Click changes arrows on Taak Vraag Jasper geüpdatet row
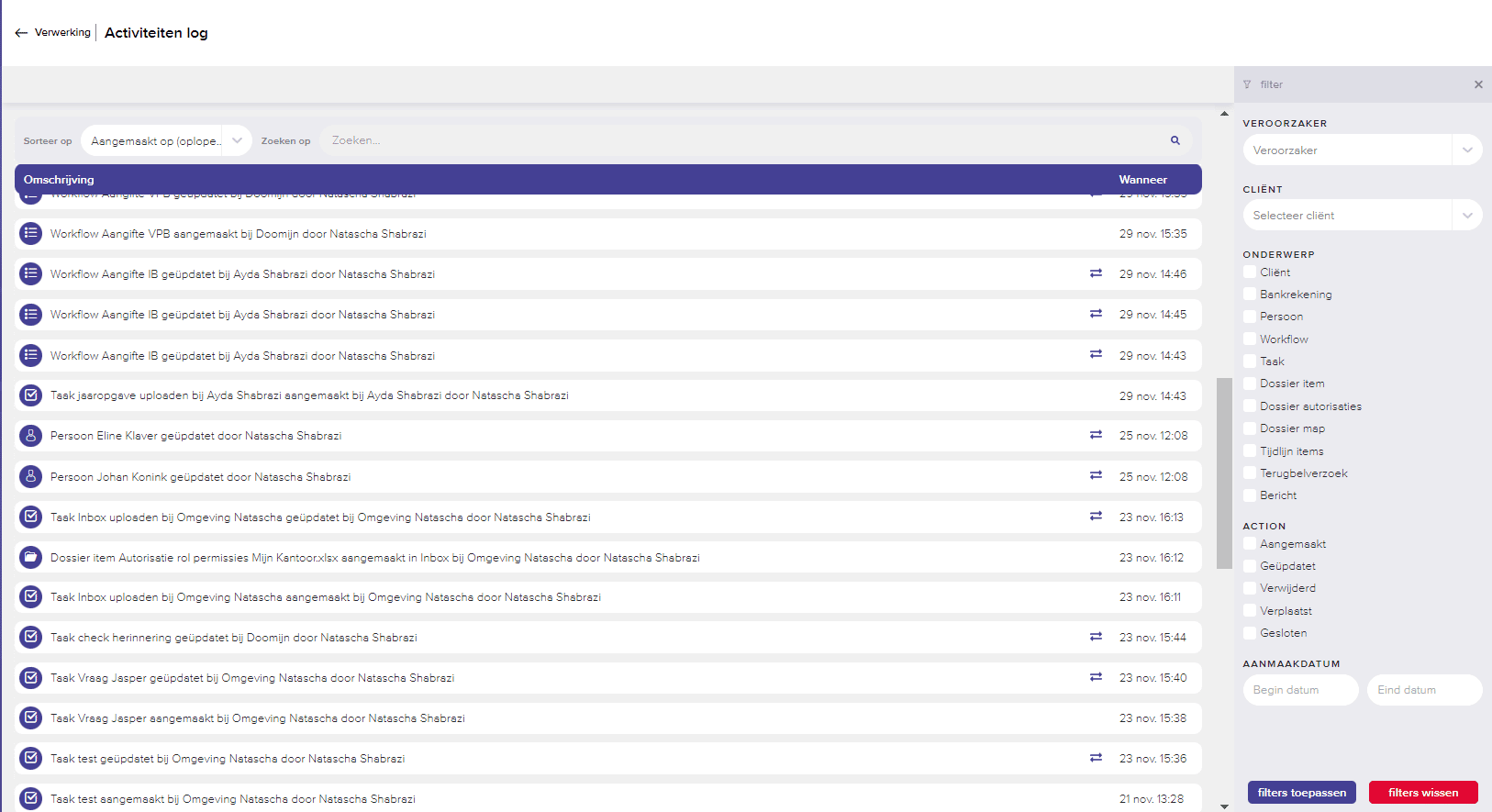1492x812 pixels. click(1096, 677)
